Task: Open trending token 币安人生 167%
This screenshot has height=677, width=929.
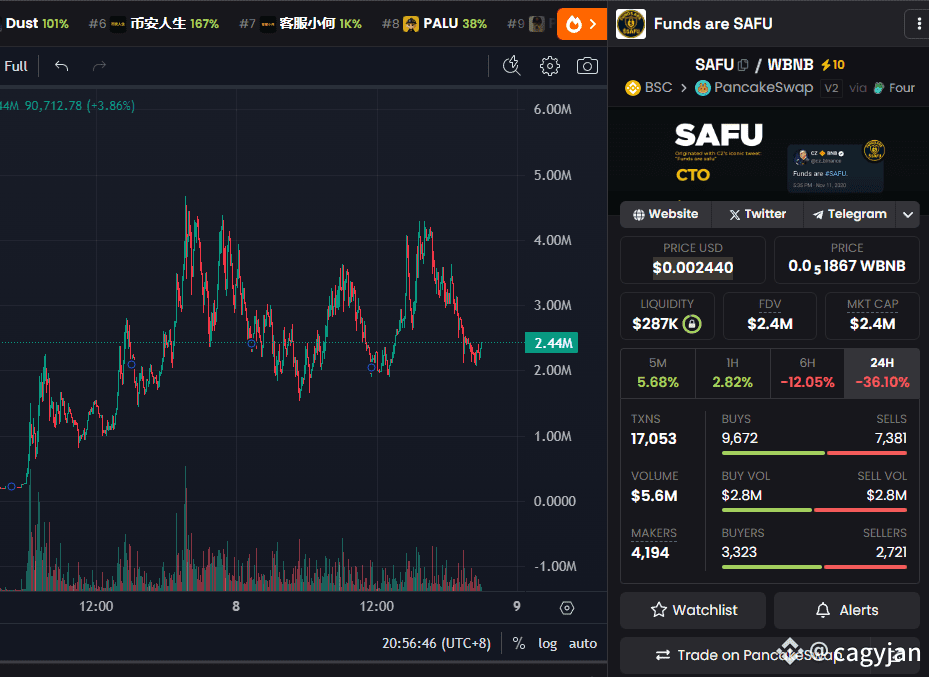Action: coord(154,24)
